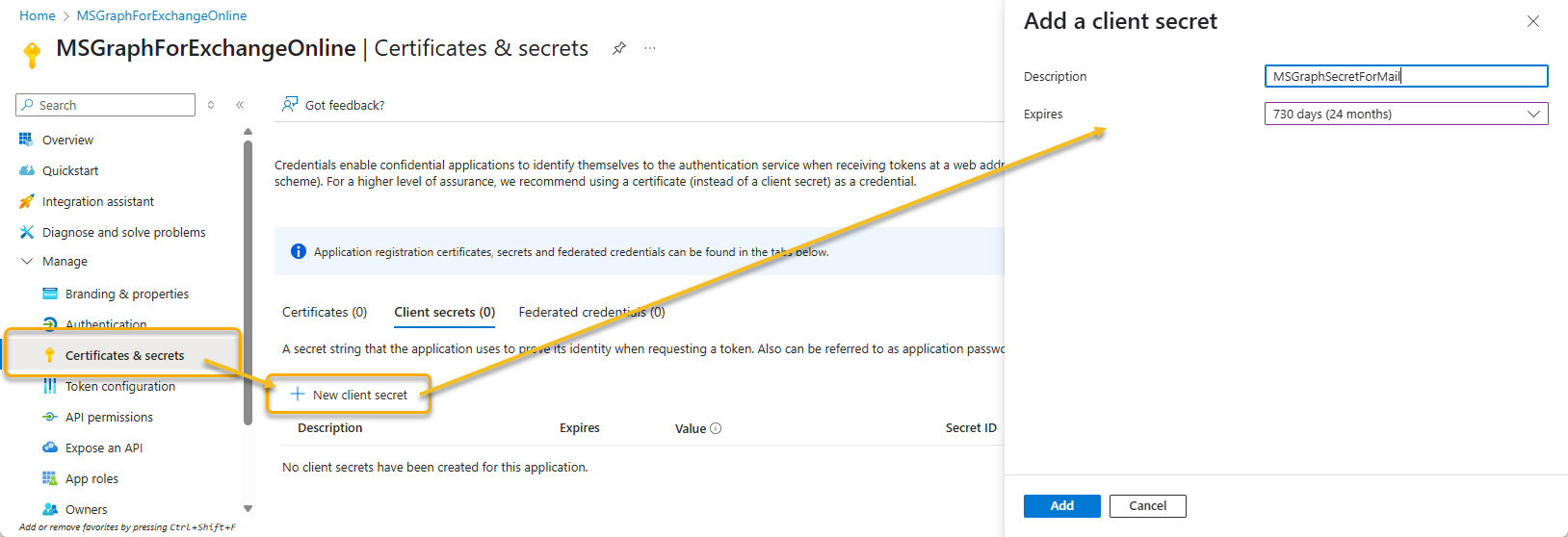Click New client secret
Screen dimensions: 1568x537
pos(350,395)
